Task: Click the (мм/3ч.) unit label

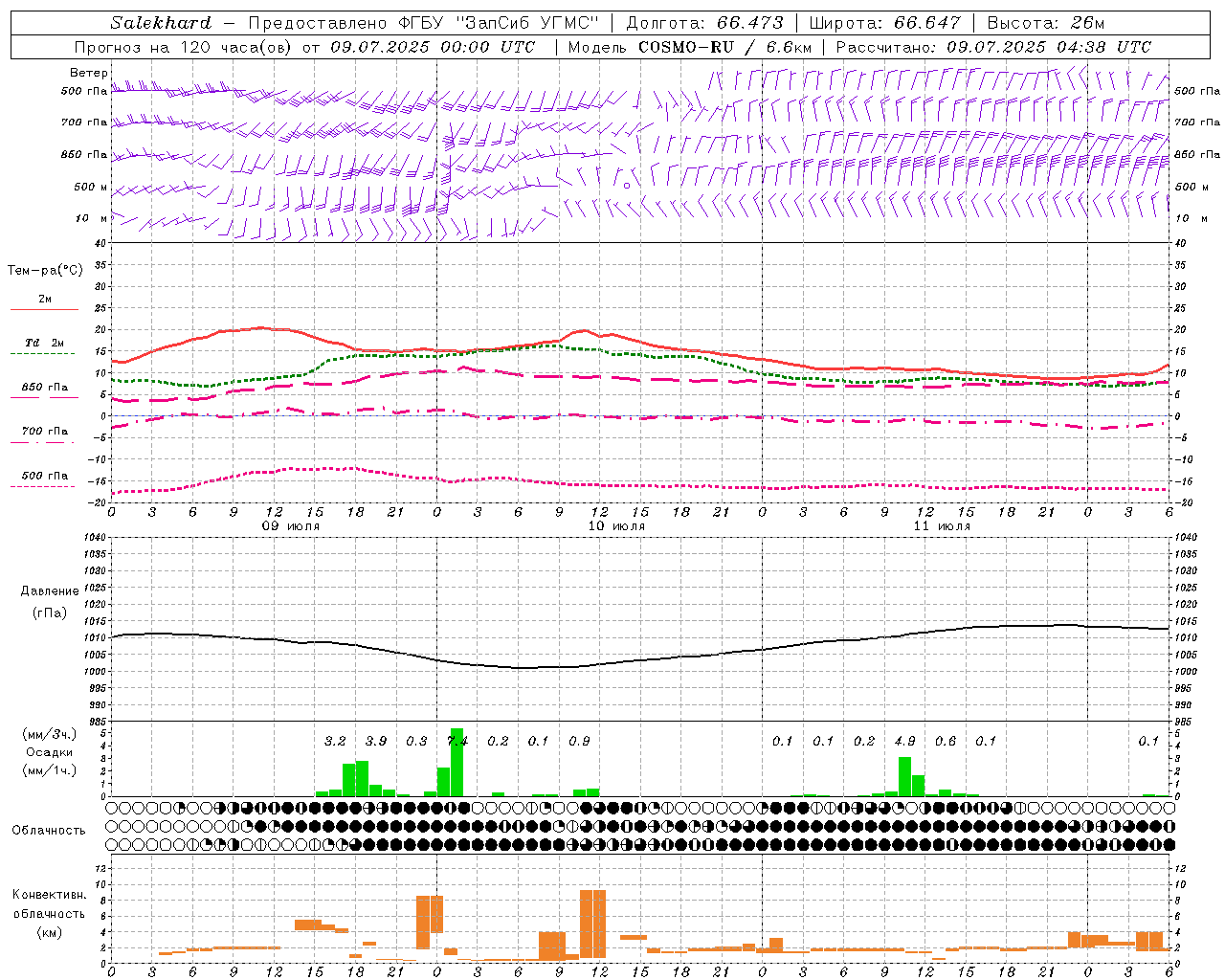Action: tap(50, 734)
